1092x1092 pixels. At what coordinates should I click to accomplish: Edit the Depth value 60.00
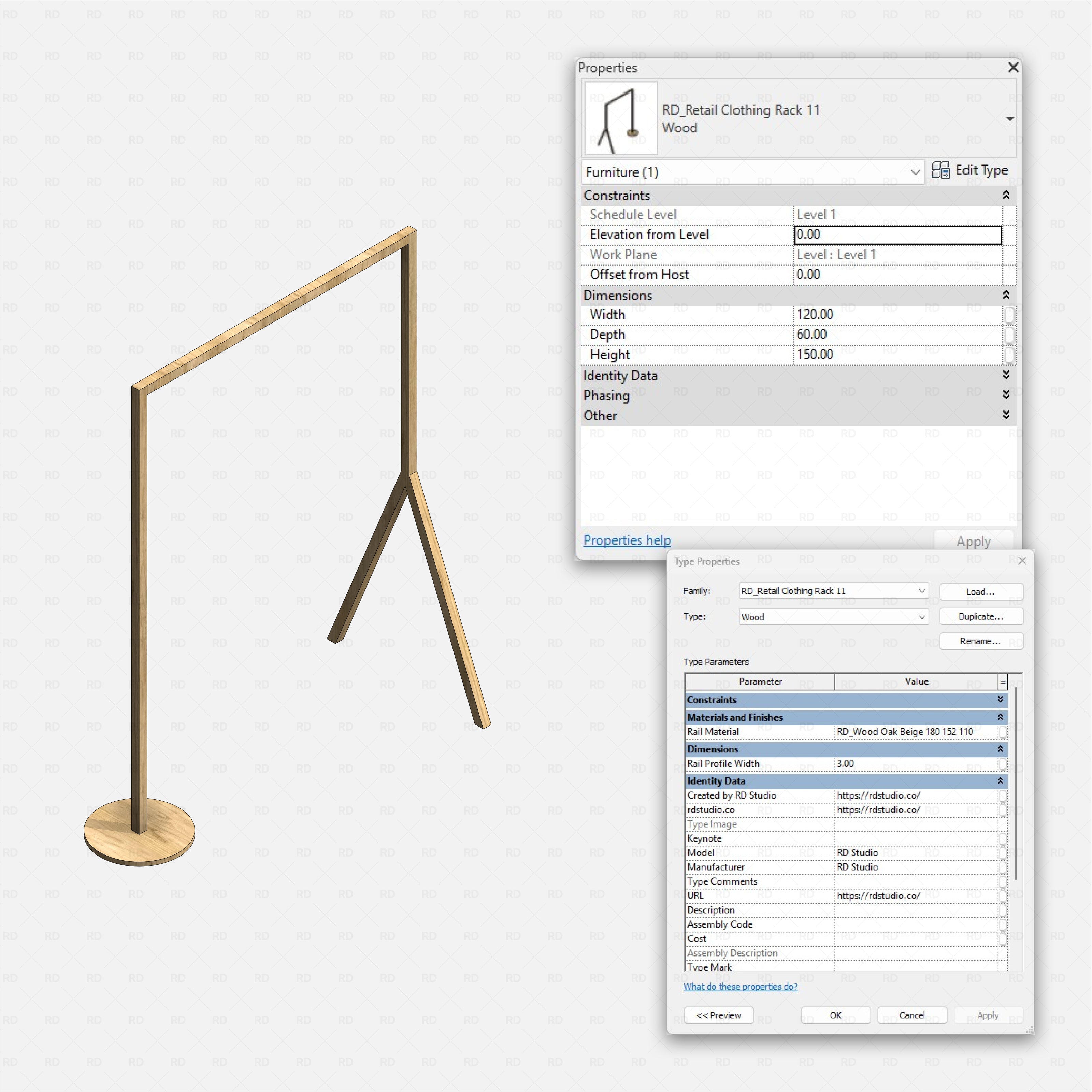pos(897,335)
